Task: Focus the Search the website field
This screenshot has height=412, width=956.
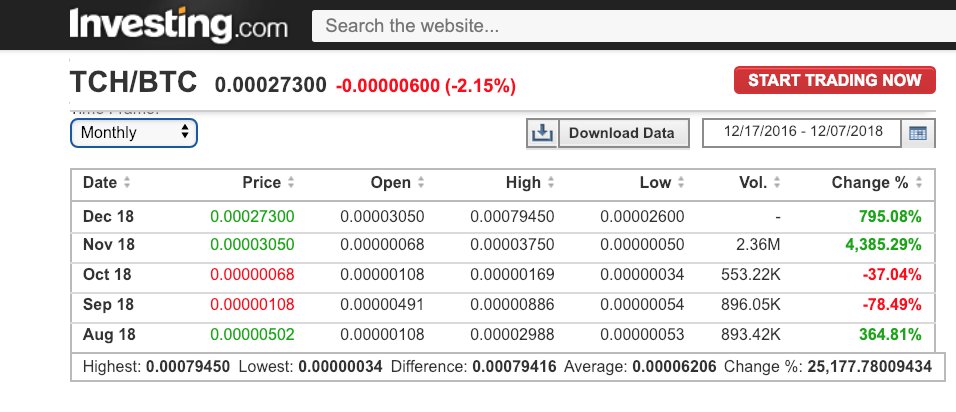Action: coord(633,26)
